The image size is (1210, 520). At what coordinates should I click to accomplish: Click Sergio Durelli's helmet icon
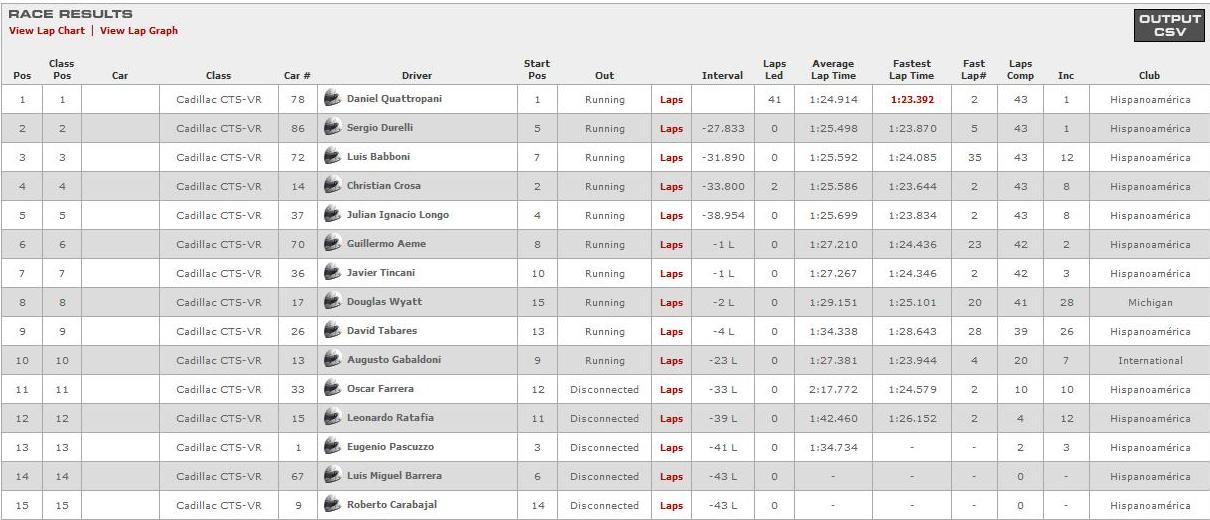[333, 128]
